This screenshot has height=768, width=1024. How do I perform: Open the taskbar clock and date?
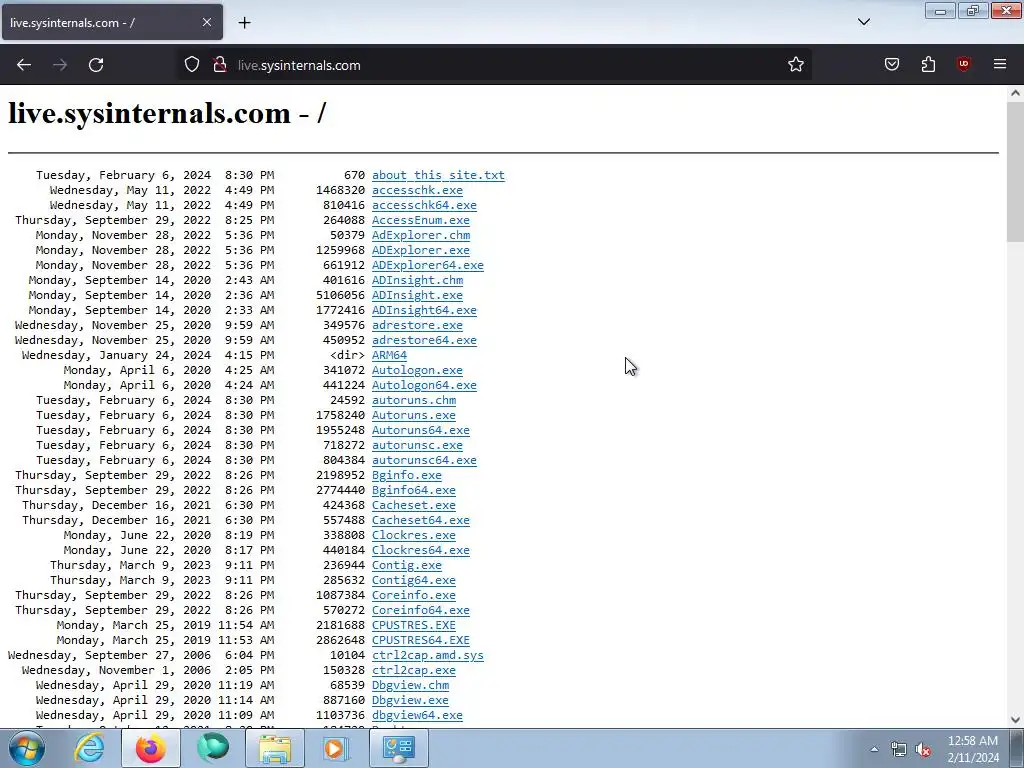pos(973,749)
